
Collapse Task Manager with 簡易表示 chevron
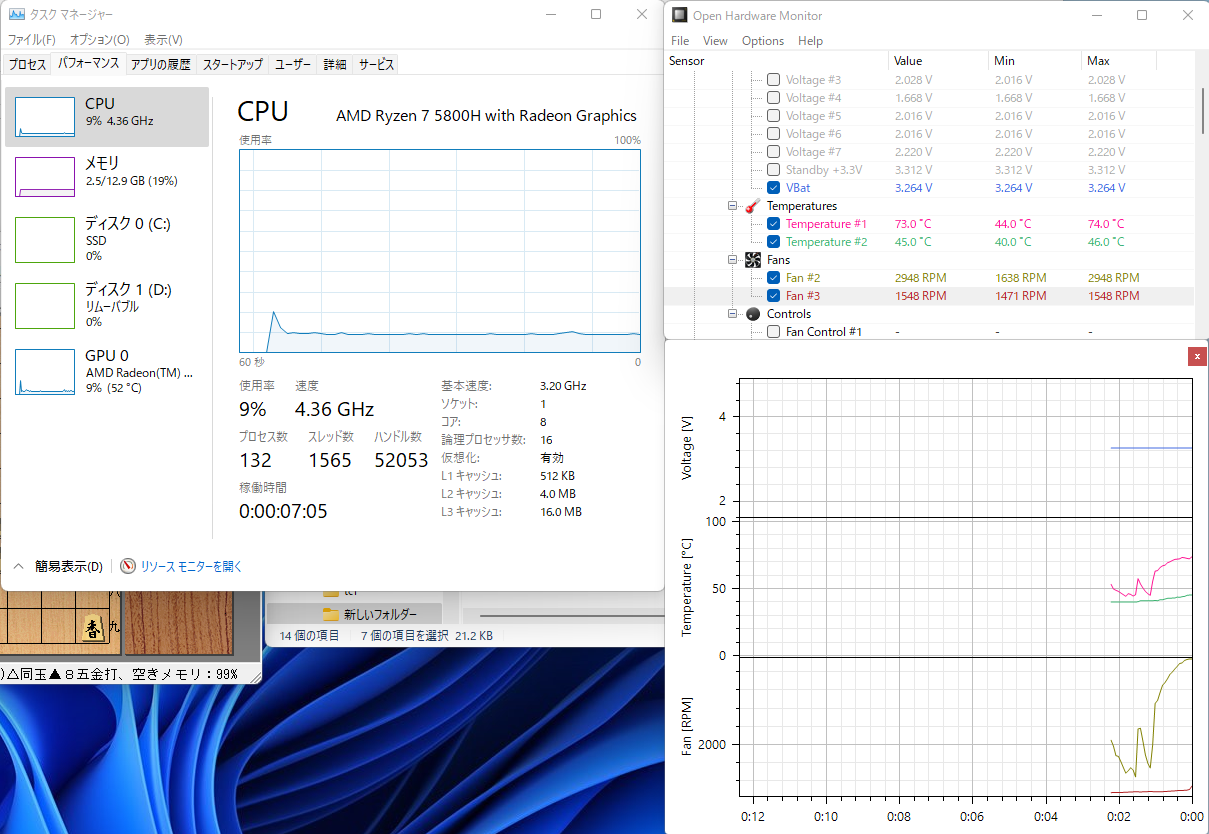[x=18, y=566]
